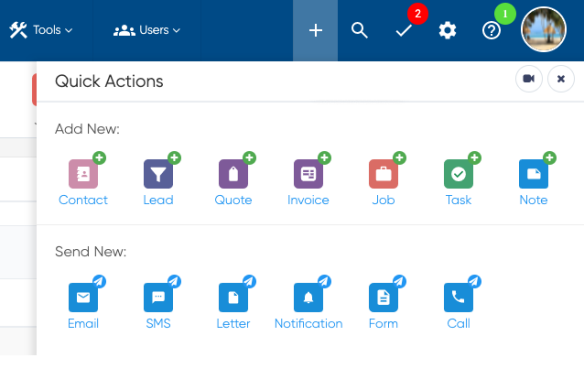Create a new Quote
Viewport: 584px width, 390px height.
coord(234,179)
